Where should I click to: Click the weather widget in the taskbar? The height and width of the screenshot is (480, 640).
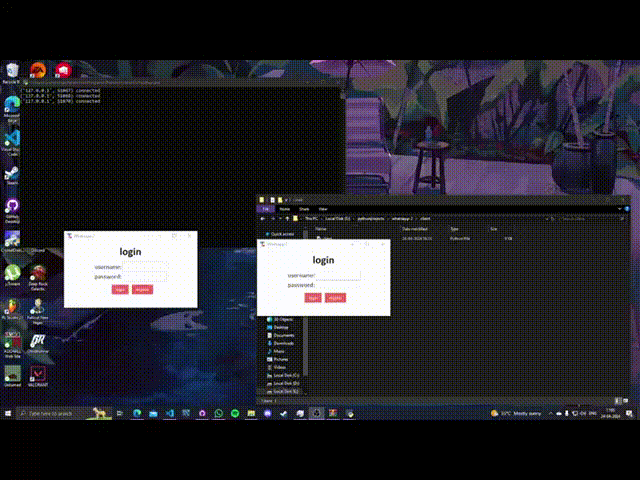coord(516,413)
